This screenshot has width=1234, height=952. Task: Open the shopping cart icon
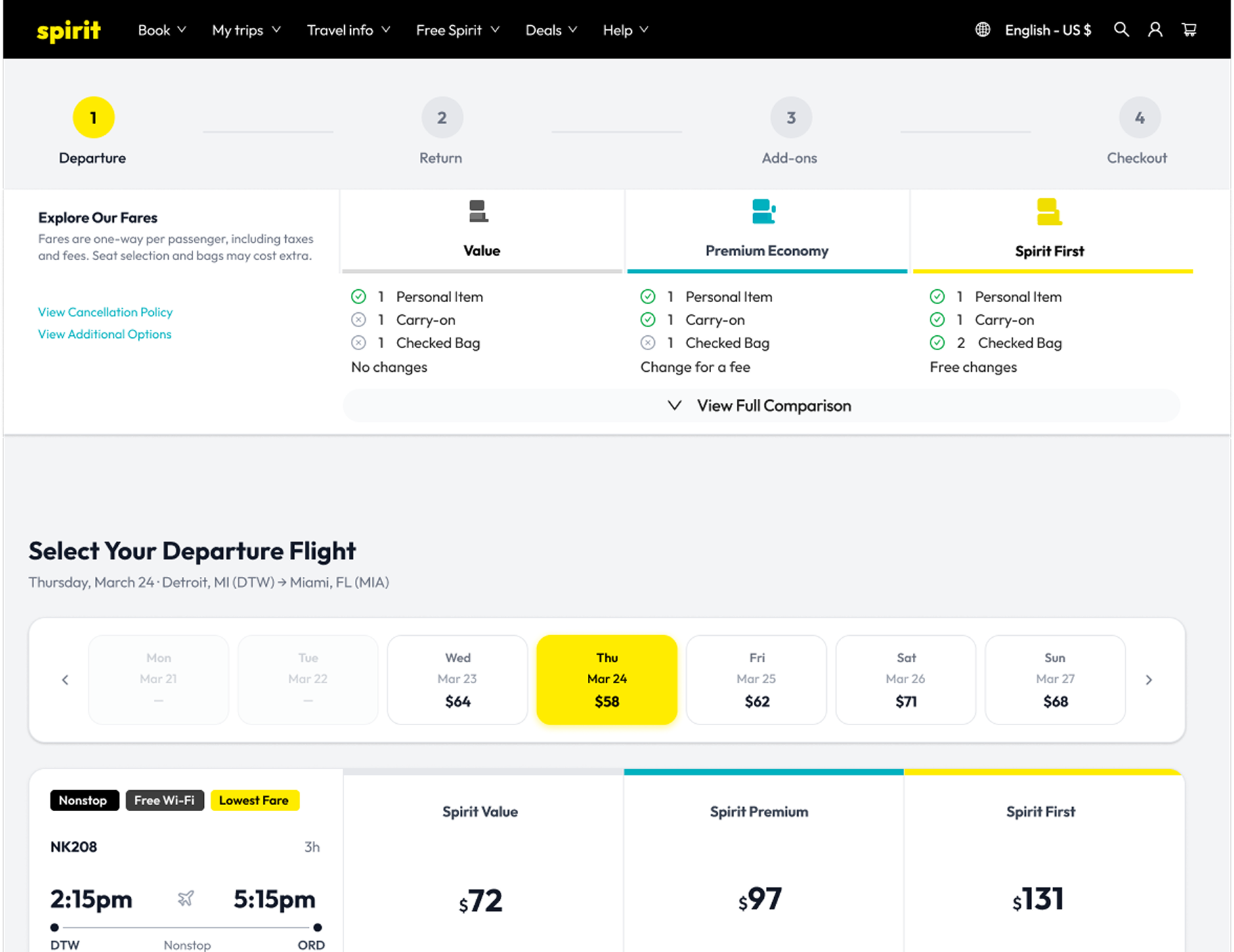tap(1189, 30)
